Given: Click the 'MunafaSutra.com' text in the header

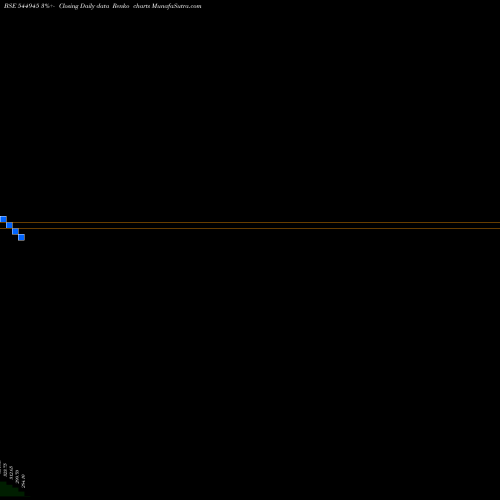Looking at the screenshot, I should point(176,6).
